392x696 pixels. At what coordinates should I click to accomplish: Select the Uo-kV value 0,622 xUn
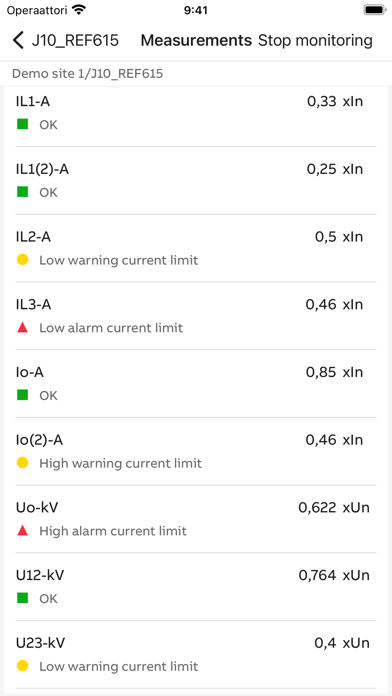(x=334, y=507)
